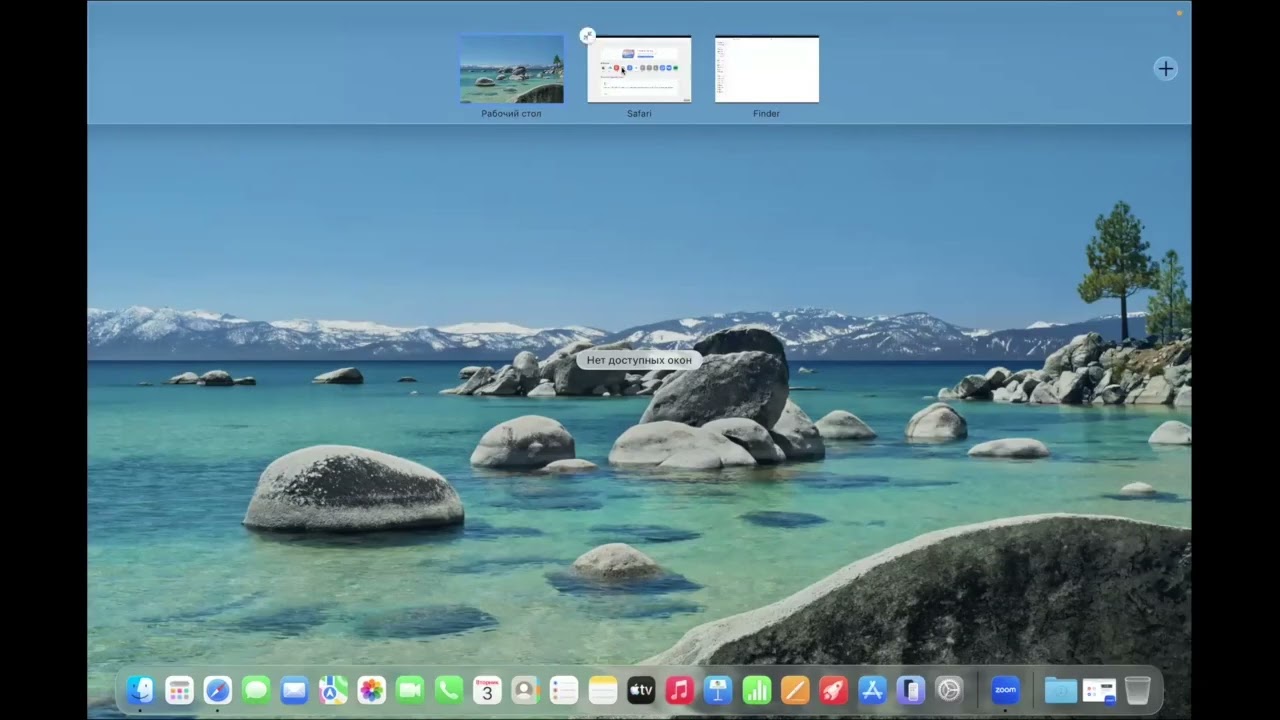Switch to the Рабочий стол space thumbnail

click(x=511, y=69)
